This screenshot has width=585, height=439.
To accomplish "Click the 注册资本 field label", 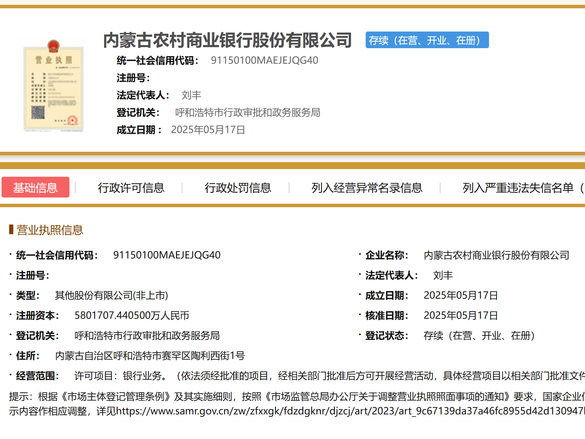I will (x=37, y=316).
